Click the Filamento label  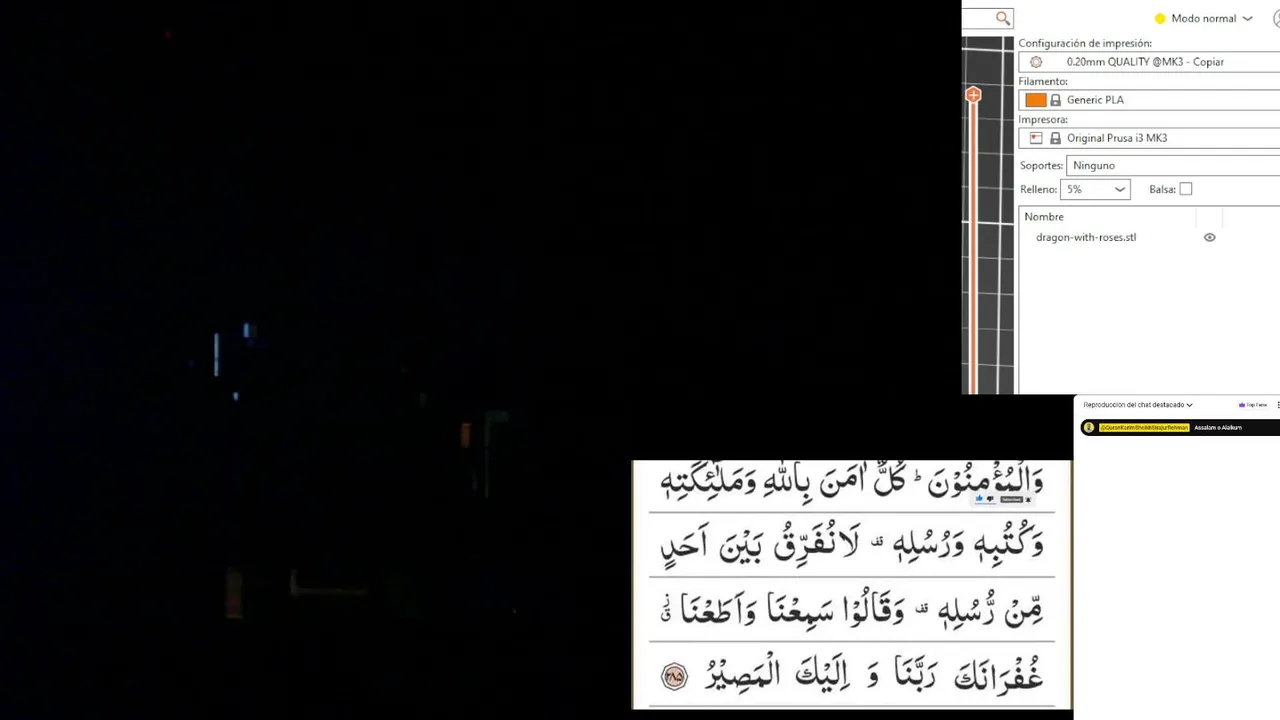coord(1043,82)
